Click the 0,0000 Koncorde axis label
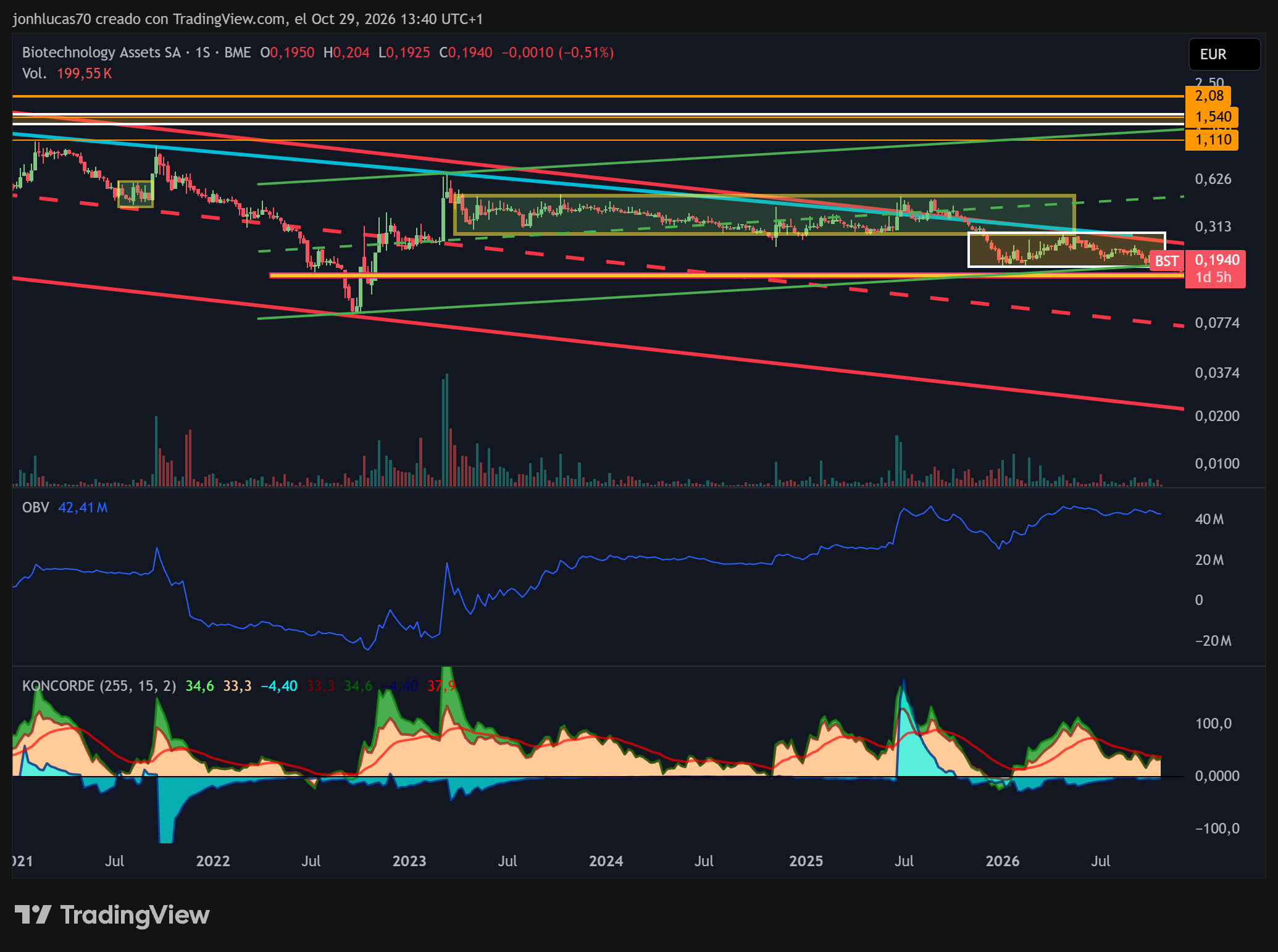The height and width of the screenshot is (952, 1278). coord(1217,776)
